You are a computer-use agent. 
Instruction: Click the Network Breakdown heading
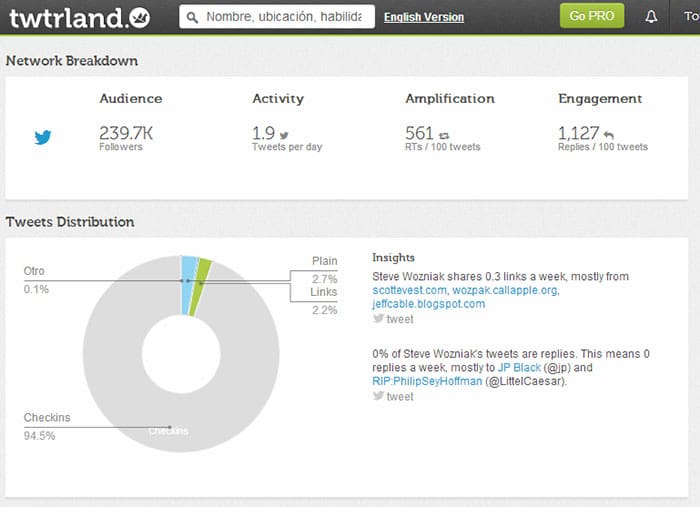pyautogui.click(x=71, y=61)
